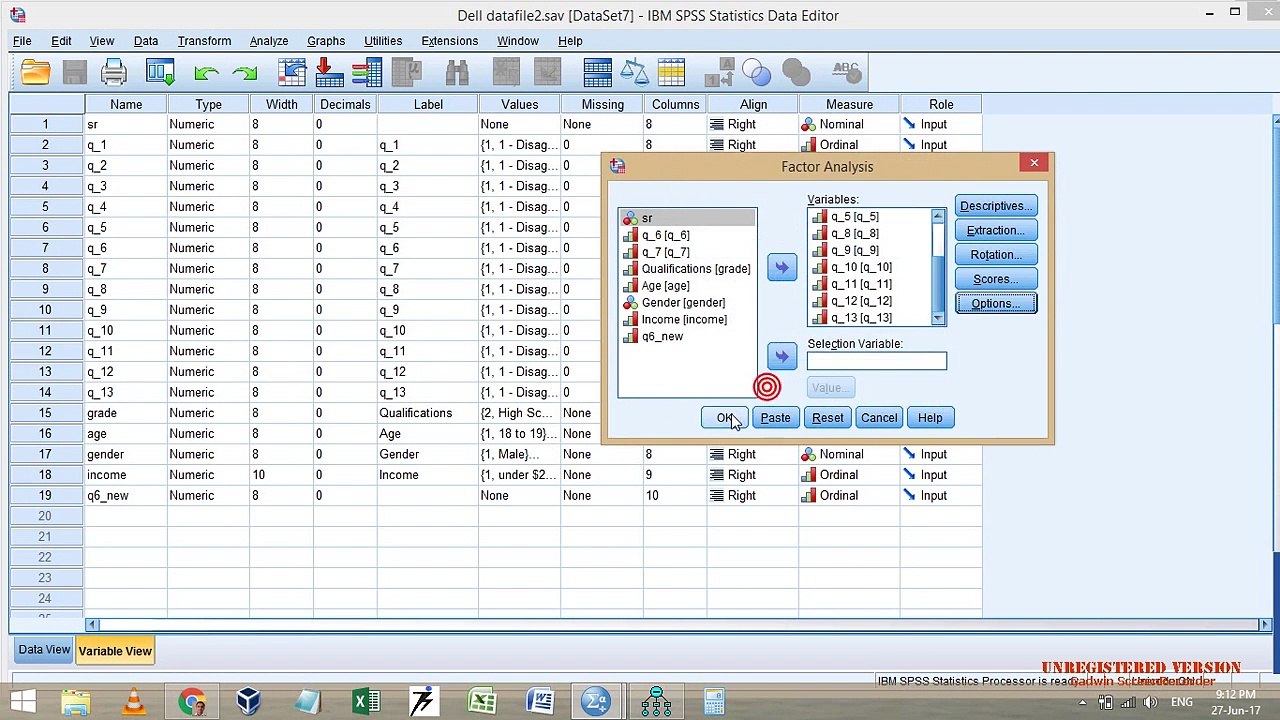Click the Windows Start button
The width and height of the screenshot is (1280, 720).
[22, 702]
